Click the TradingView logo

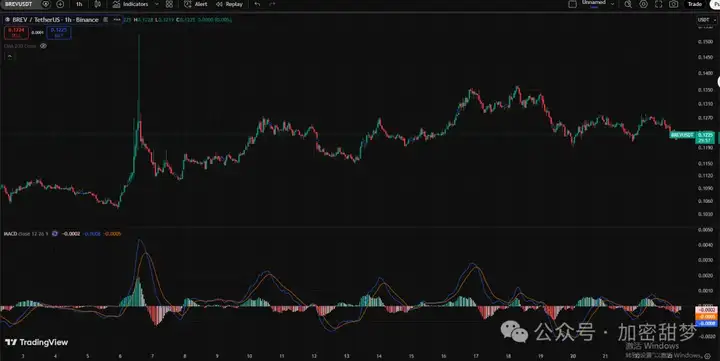tap(37, 342)
